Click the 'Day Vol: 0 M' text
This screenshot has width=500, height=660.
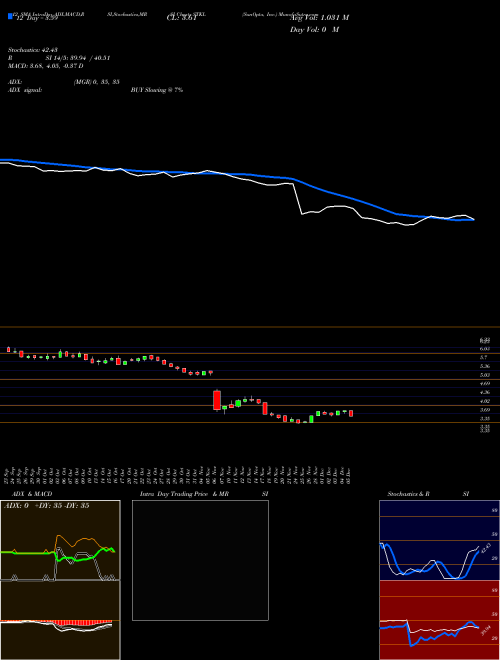coord(314,30)
